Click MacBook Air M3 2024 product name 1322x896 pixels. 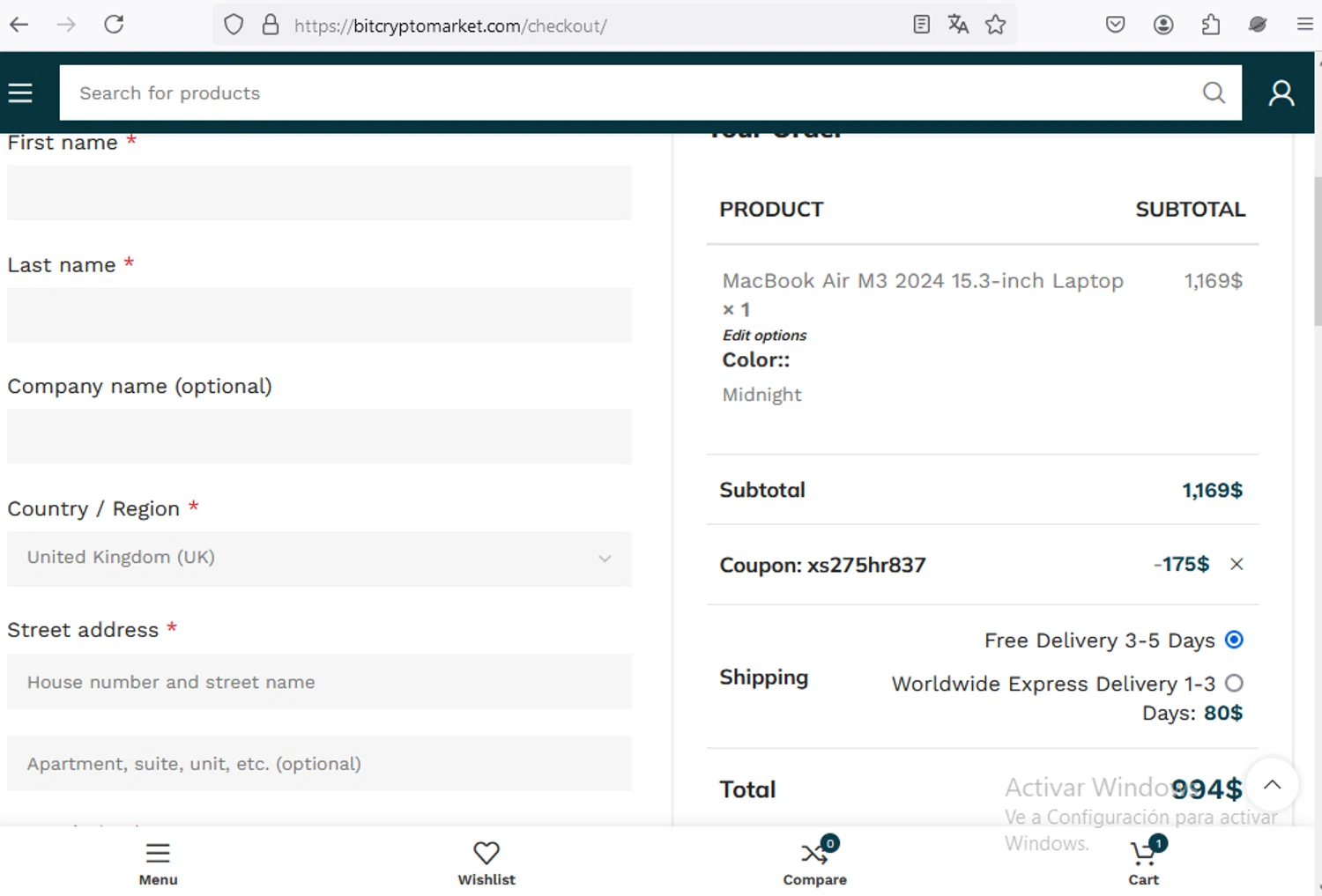click(923, 280)
